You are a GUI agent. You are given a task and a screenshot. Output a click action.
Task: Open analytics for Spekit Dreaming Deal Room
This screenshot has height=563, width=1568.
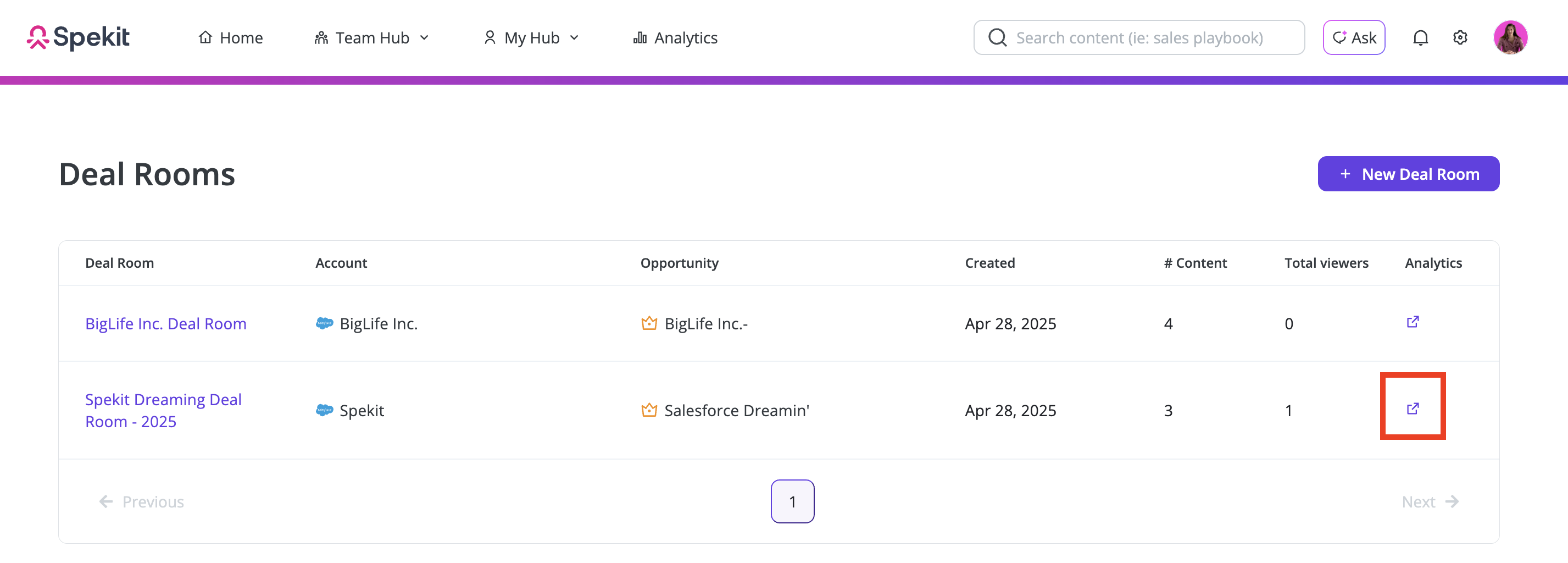click(1412, 409)
